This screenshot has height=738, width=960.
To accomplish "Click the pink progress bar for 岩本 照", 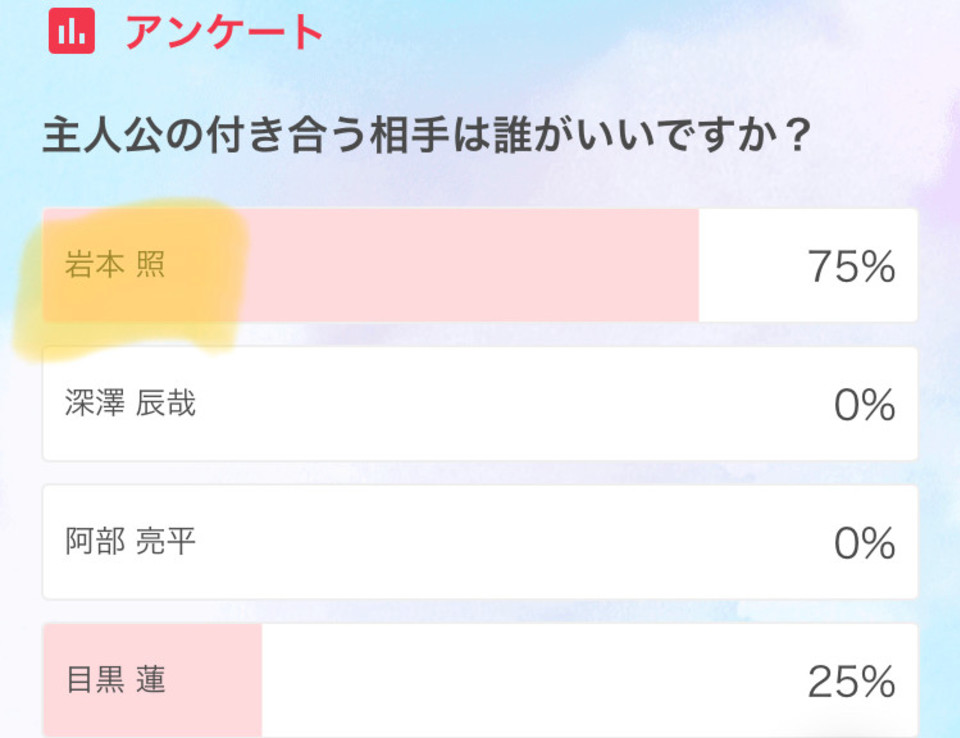I will coord(370,265).
